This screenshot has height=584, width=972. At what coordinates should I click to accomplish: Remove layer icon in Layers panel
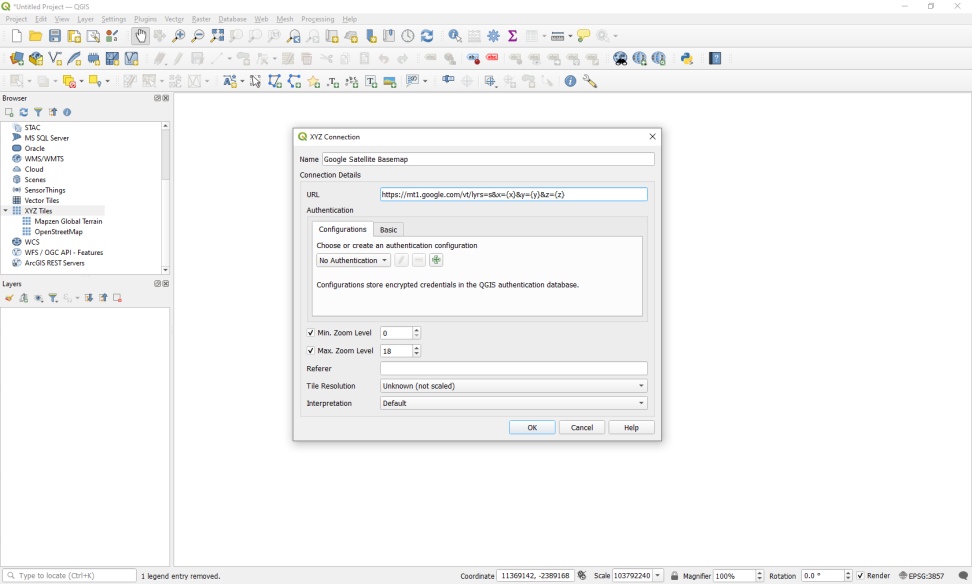tap(117, 298)
